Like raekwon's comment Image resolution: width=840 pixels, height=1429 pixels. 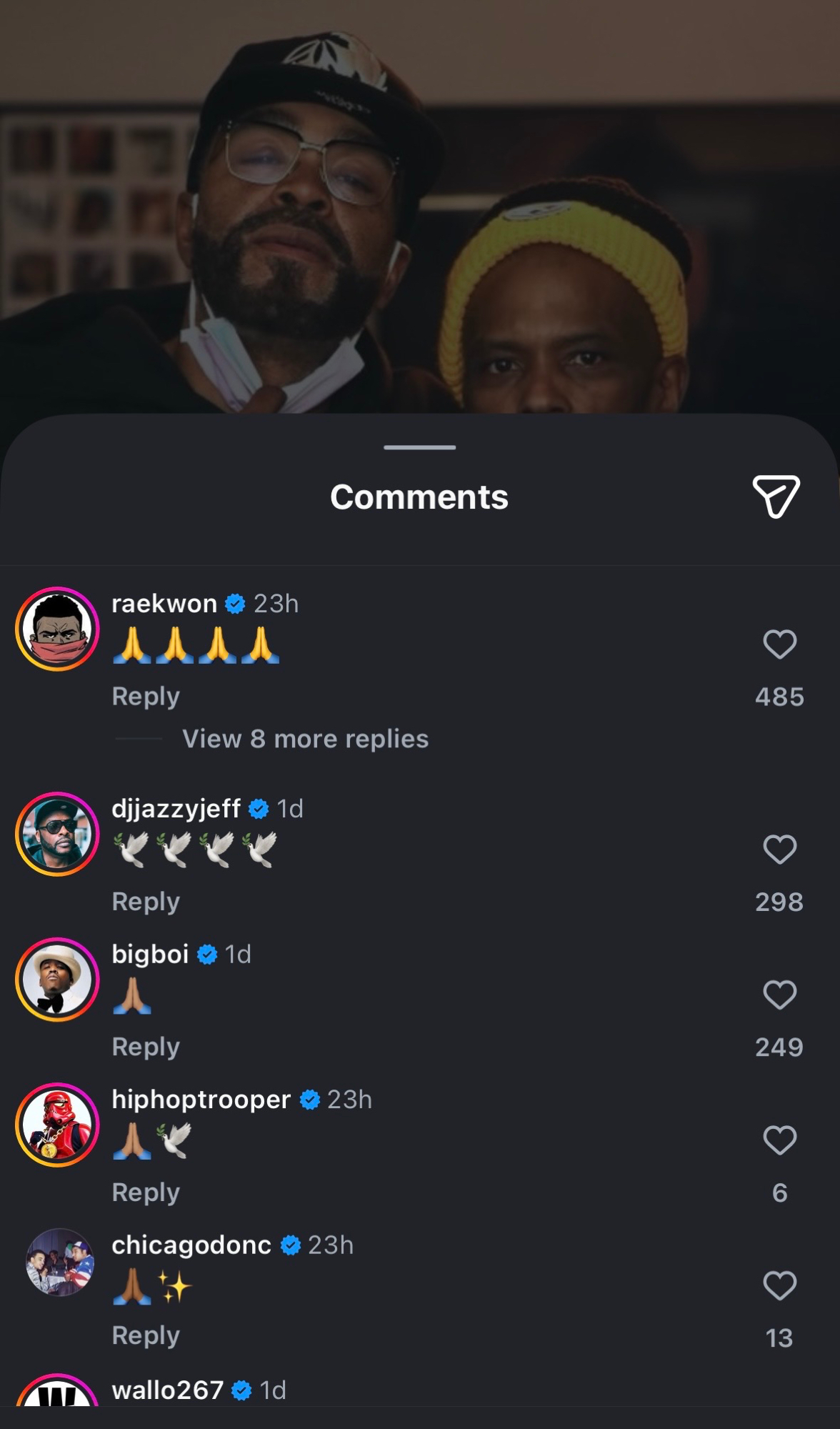click(x=779, y=644)
